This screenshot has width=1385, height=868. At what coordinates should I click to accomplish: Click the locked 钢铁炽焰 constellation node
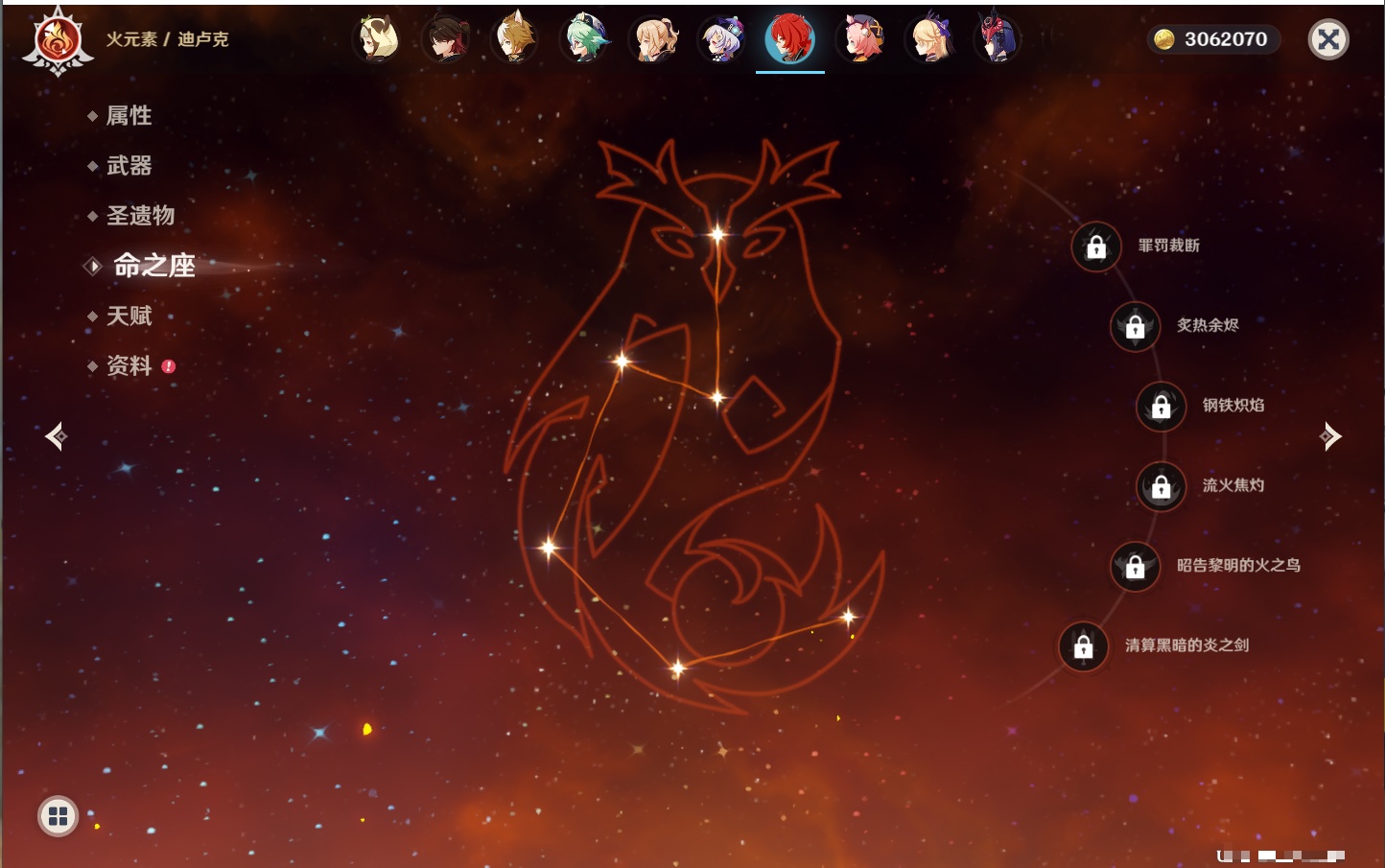click(1161, 407)
